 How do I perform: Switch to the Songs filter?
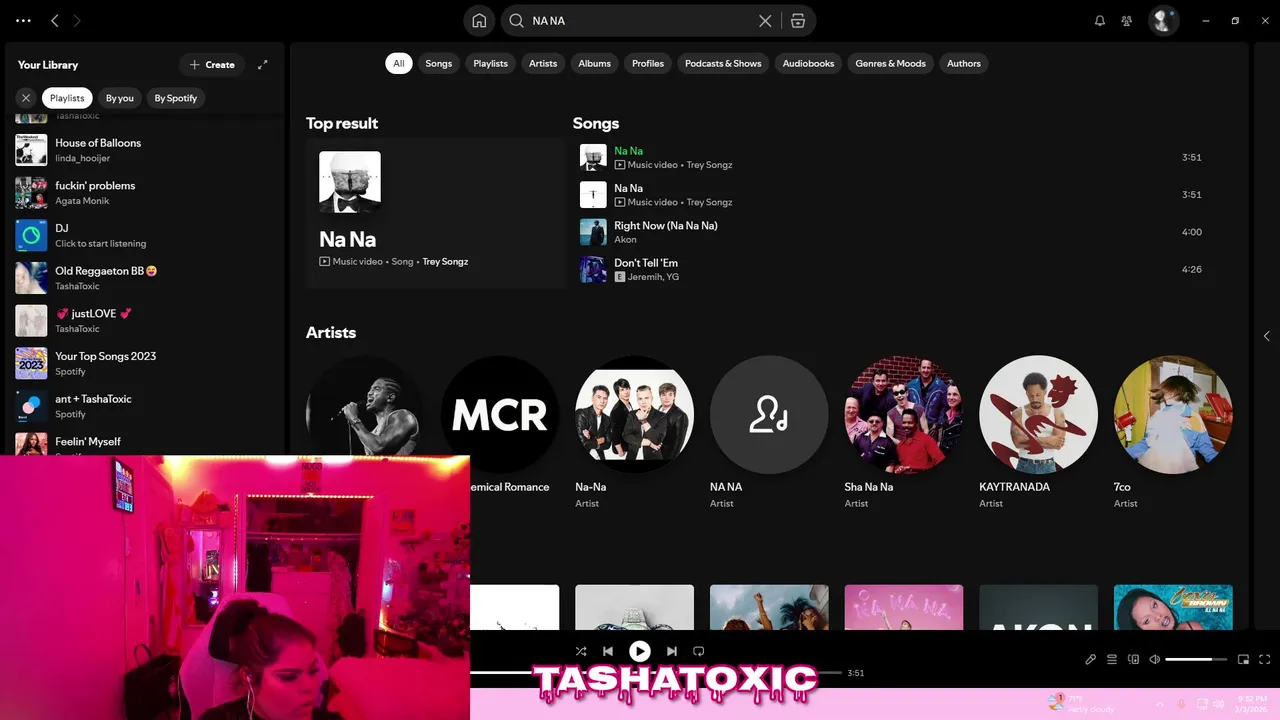439,63
